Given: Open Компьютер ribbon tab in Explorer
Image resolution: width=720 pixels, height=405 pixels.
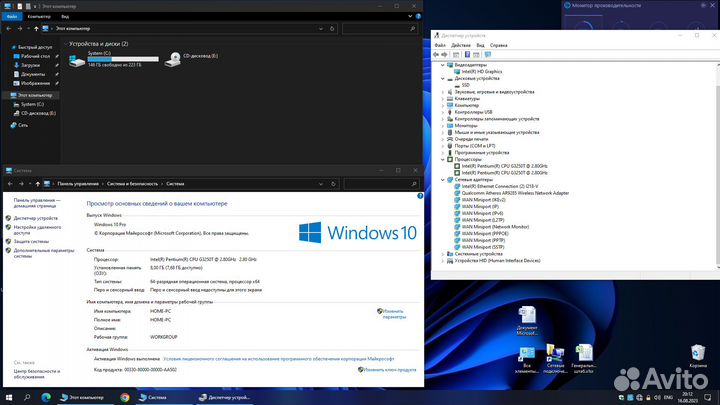Looking at the screenshot, I should pyautogui.click(x=39, y=17).
